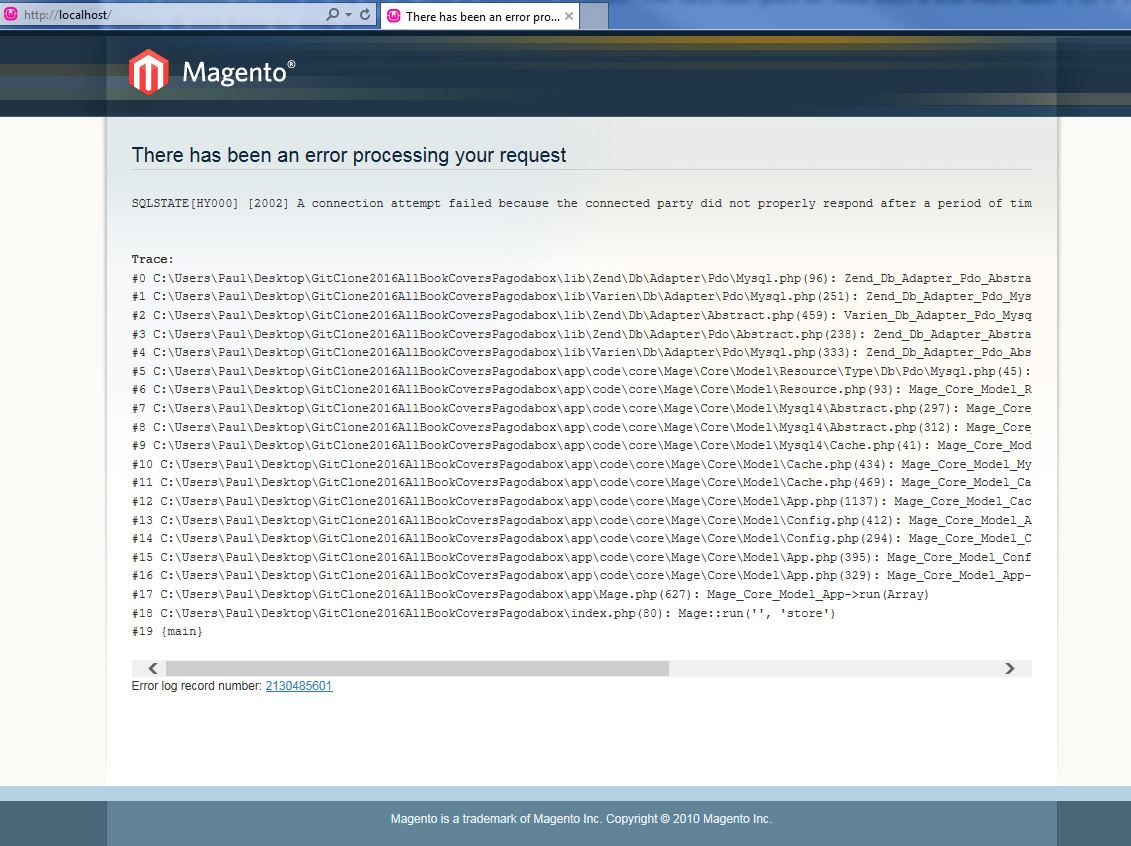The image size is (1131, 846).
Task: Click trace line #3 Pdo Abstract.php(238)
Action: [581, 334]
